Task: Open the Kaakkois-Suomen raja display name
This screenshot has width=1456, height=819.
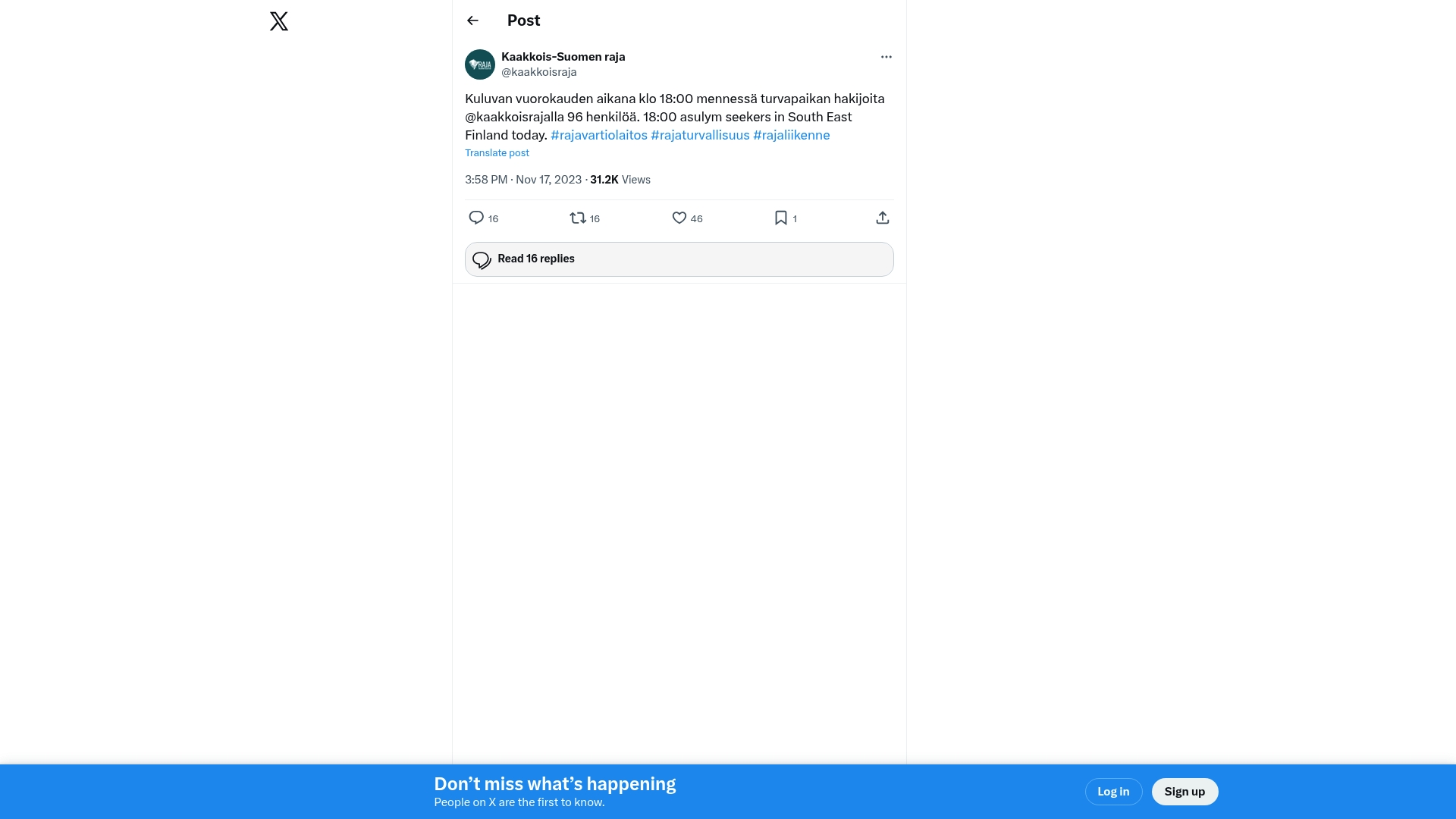Action: point(563,57)
